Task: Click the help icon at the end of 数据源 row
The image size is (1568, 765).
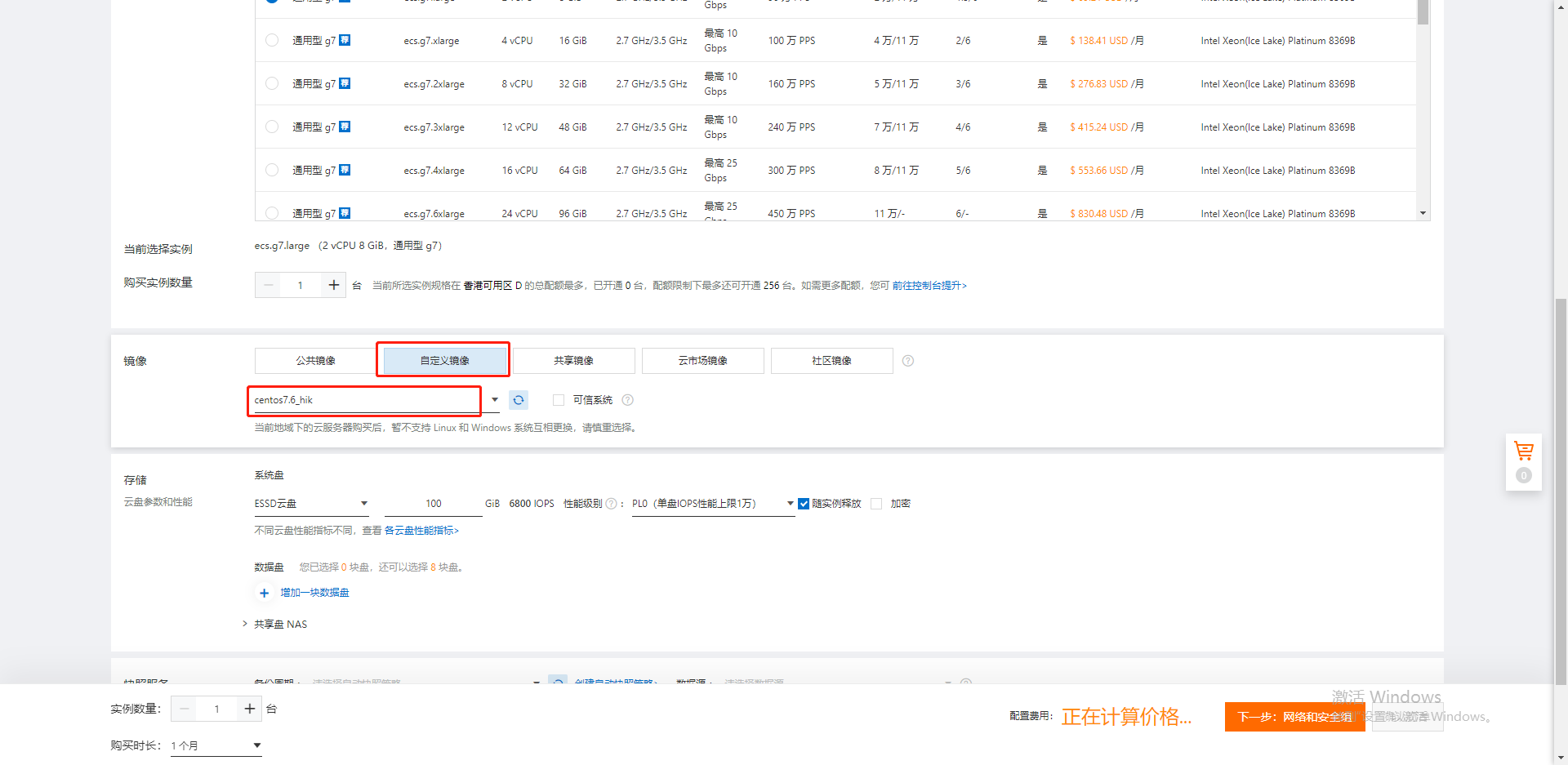Action: tap(966, 684)
